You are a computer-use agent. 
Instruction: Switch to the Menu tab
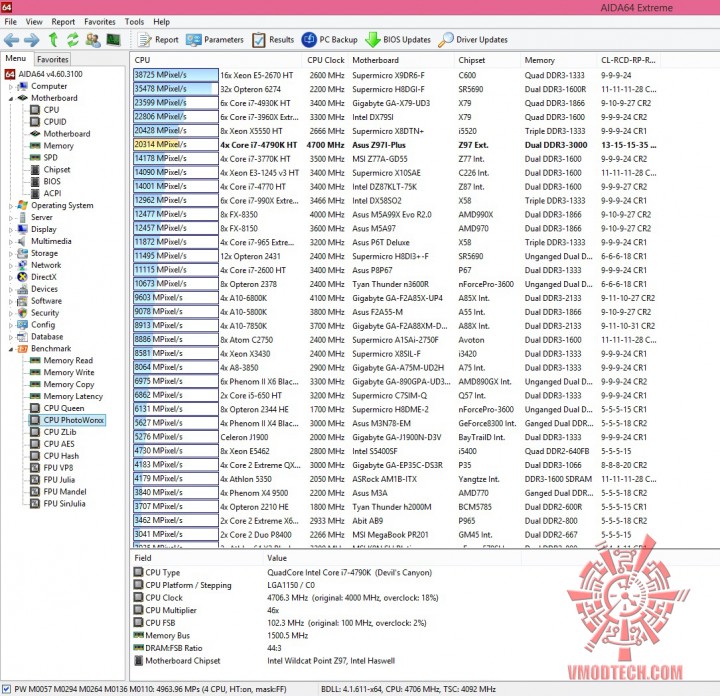16,58
